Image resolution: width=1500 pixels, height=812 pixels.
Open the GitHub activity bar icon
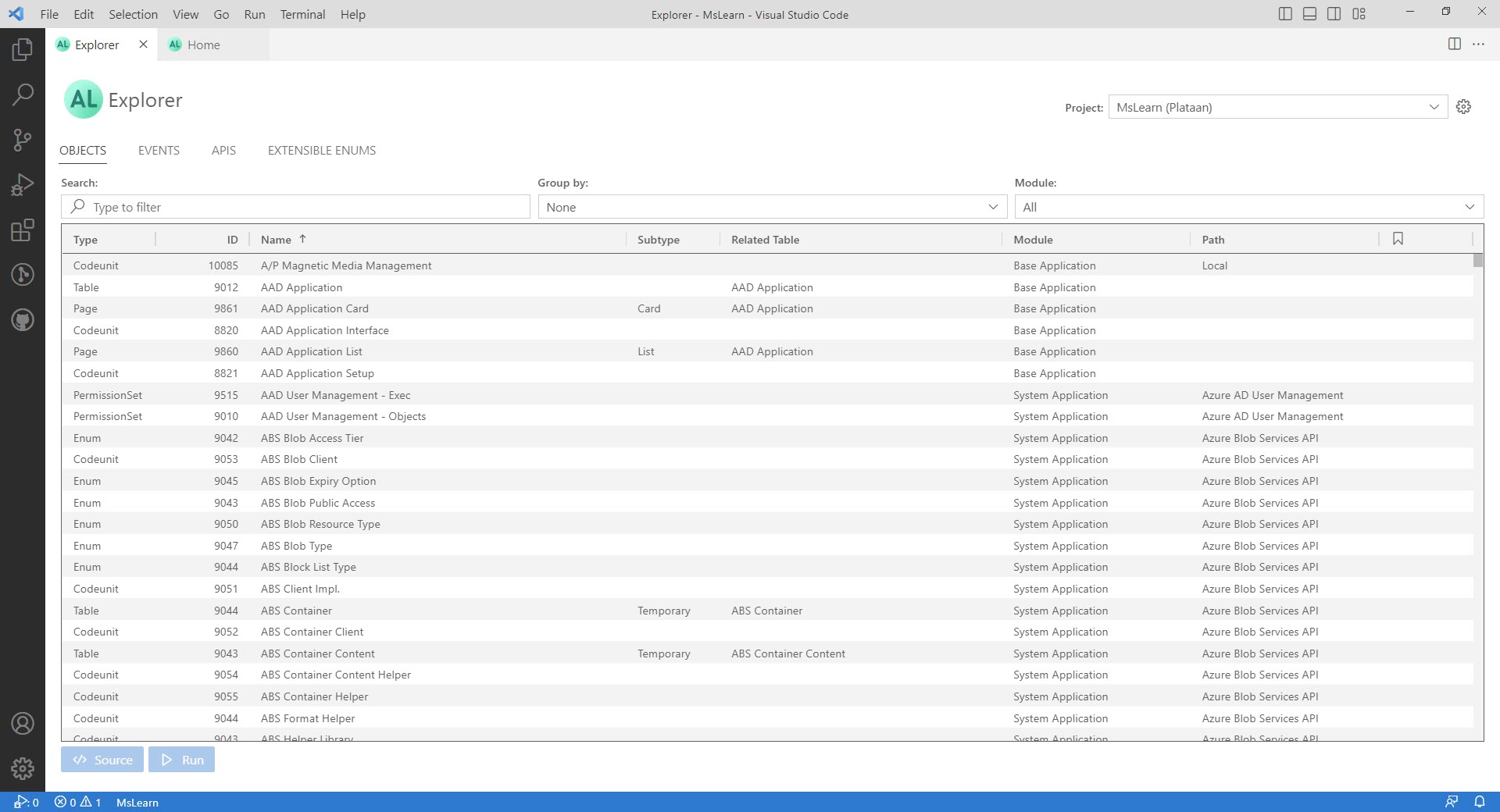23,320
